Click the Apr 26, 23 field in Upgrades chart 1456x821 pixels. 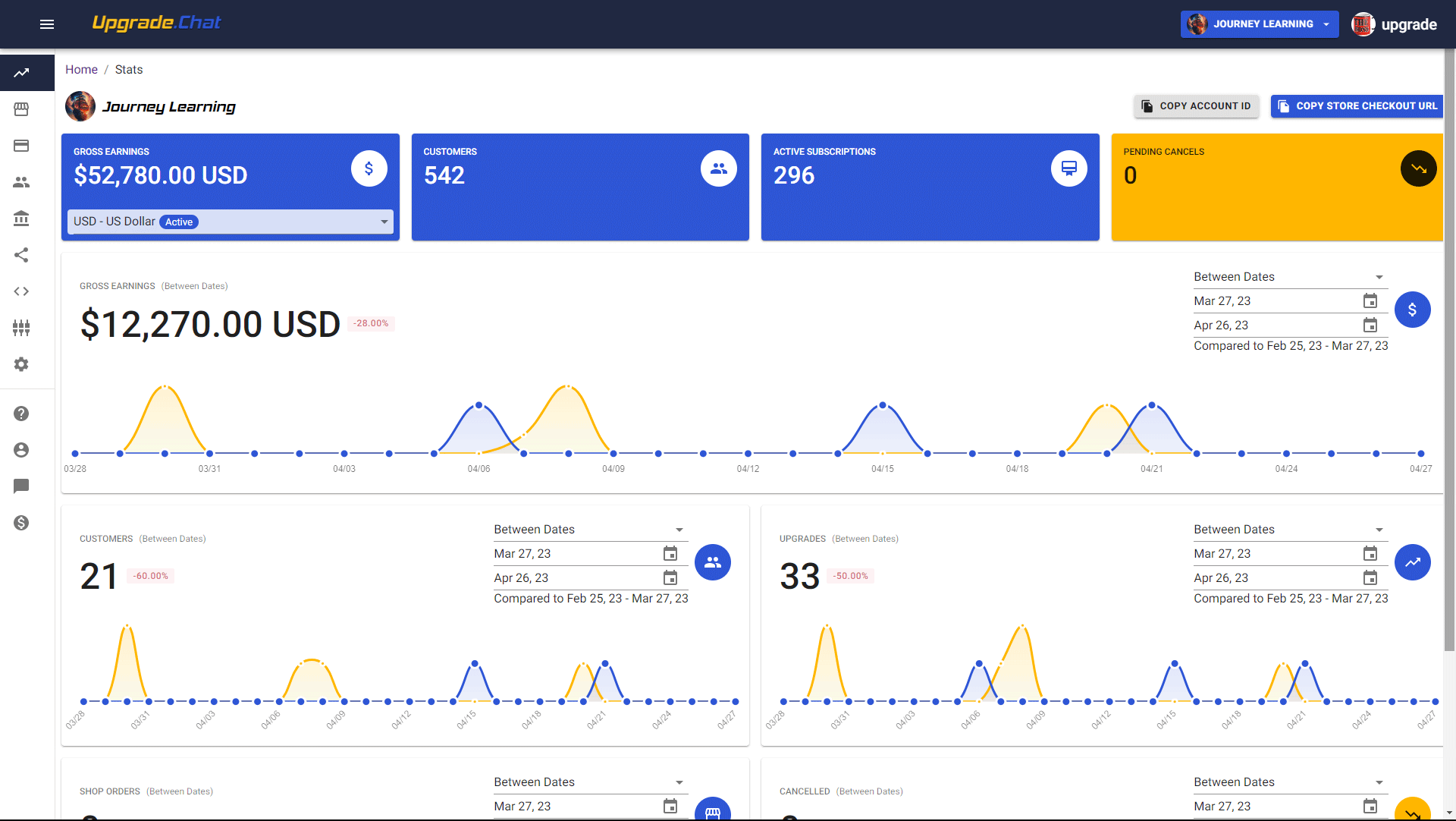coord(1291,578)
